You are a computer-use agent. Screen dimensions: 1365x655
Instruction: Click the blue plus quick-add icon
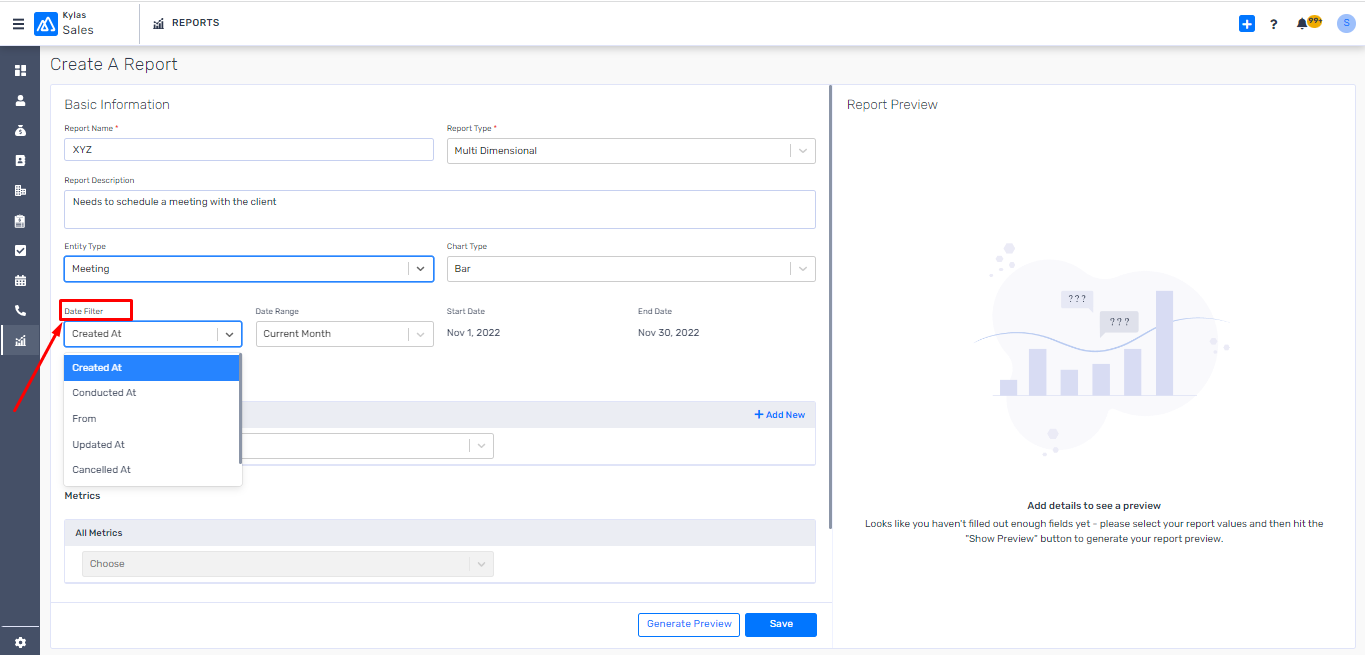tap(1246, 24)
